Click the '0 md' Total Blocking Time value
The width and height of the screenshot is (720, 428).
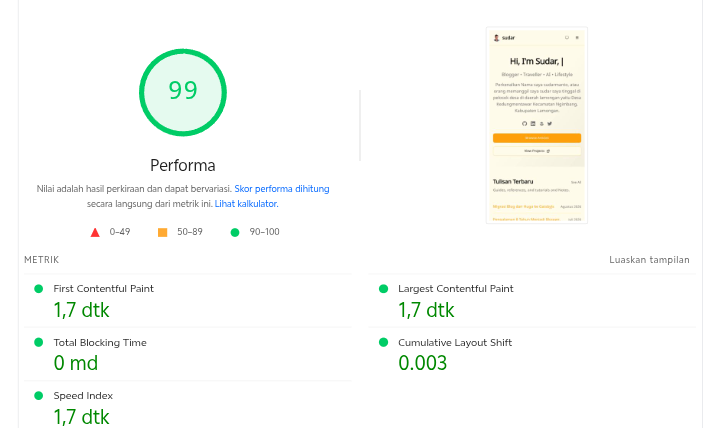(x=76, y=363)
